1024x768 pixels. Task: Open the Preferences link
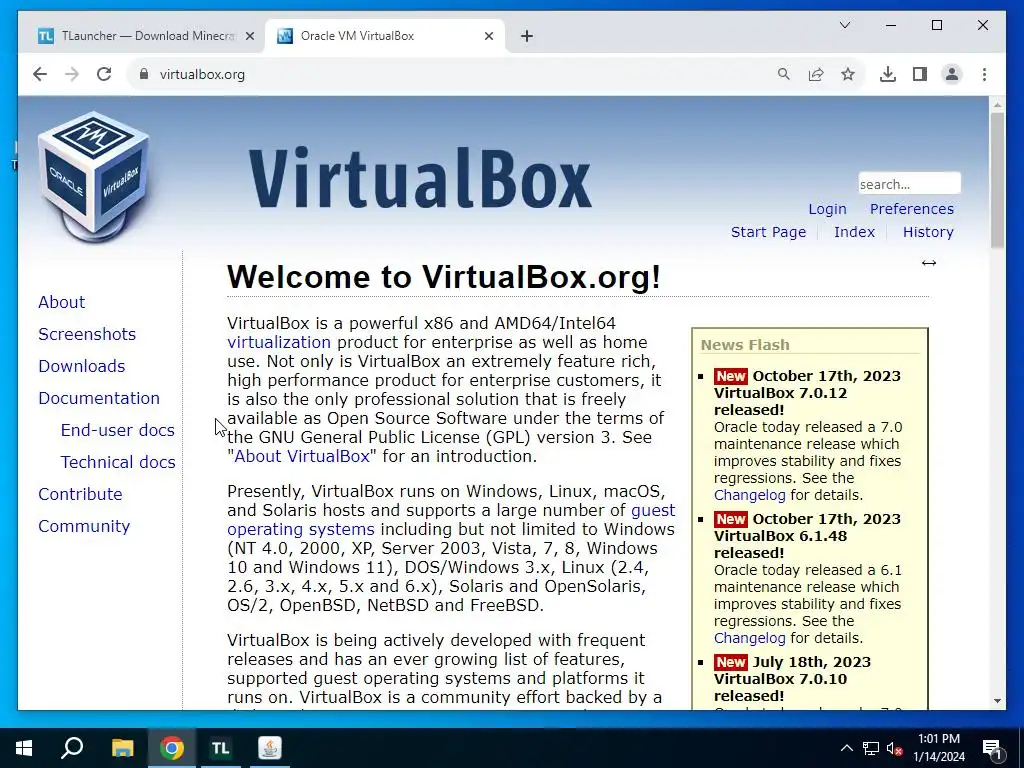pyautogui.click(x=912, y=209)
